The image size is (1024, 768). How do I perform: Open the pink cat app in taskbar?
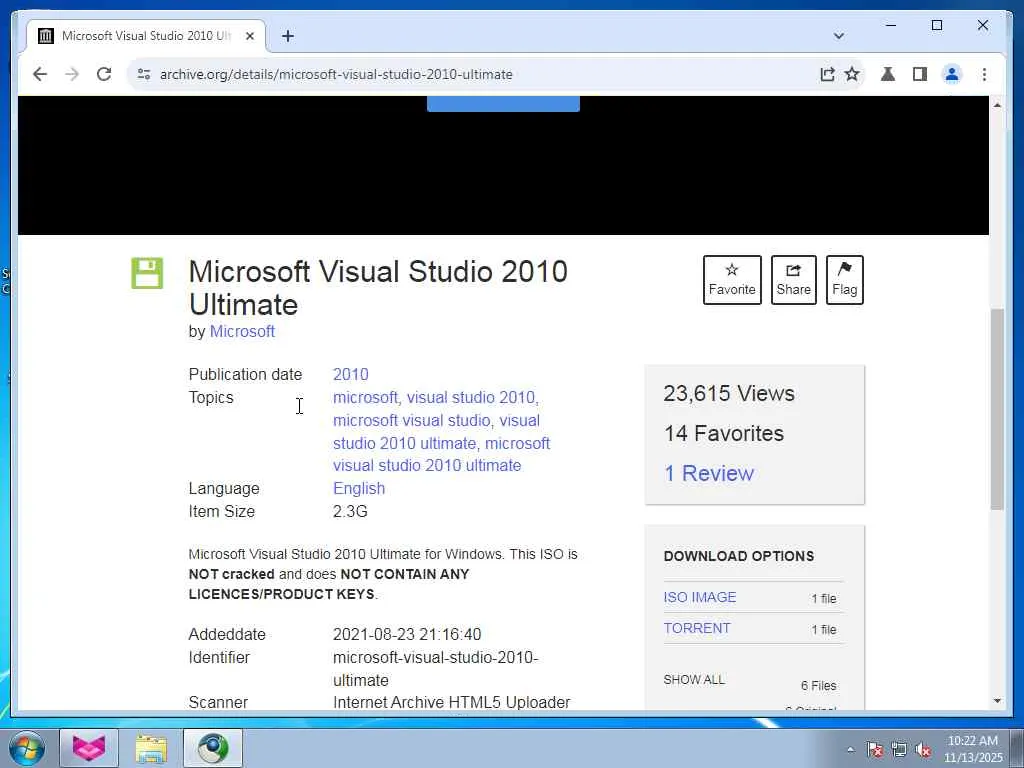[89, 748]
